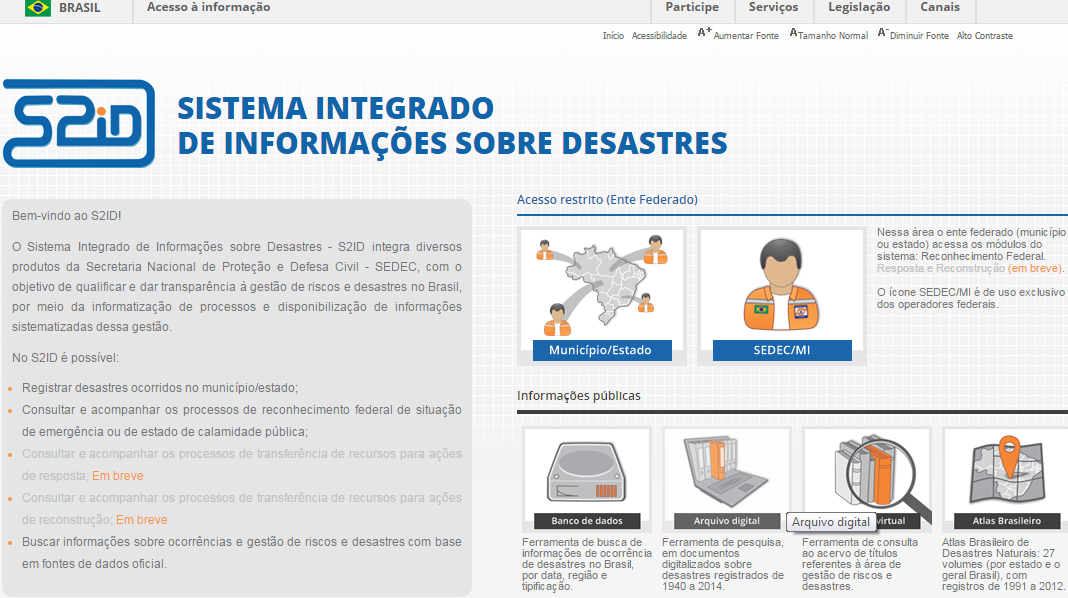Viewport: 1068px width, 598px height.
Task: Reset text with Tamanho Normal
Action: click(x=829, y=36)
